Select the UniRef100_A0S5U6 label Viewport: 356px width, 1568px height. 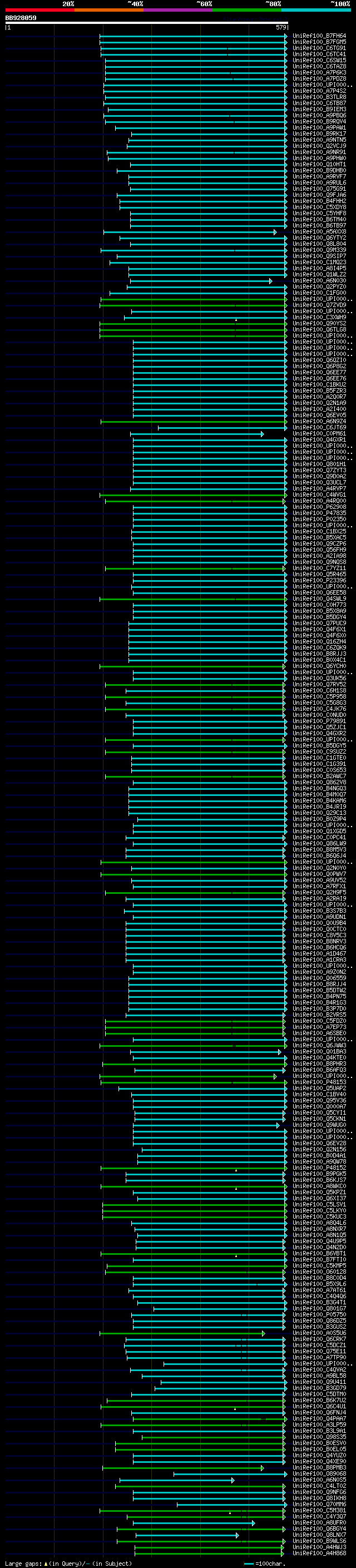(319, 1333)
